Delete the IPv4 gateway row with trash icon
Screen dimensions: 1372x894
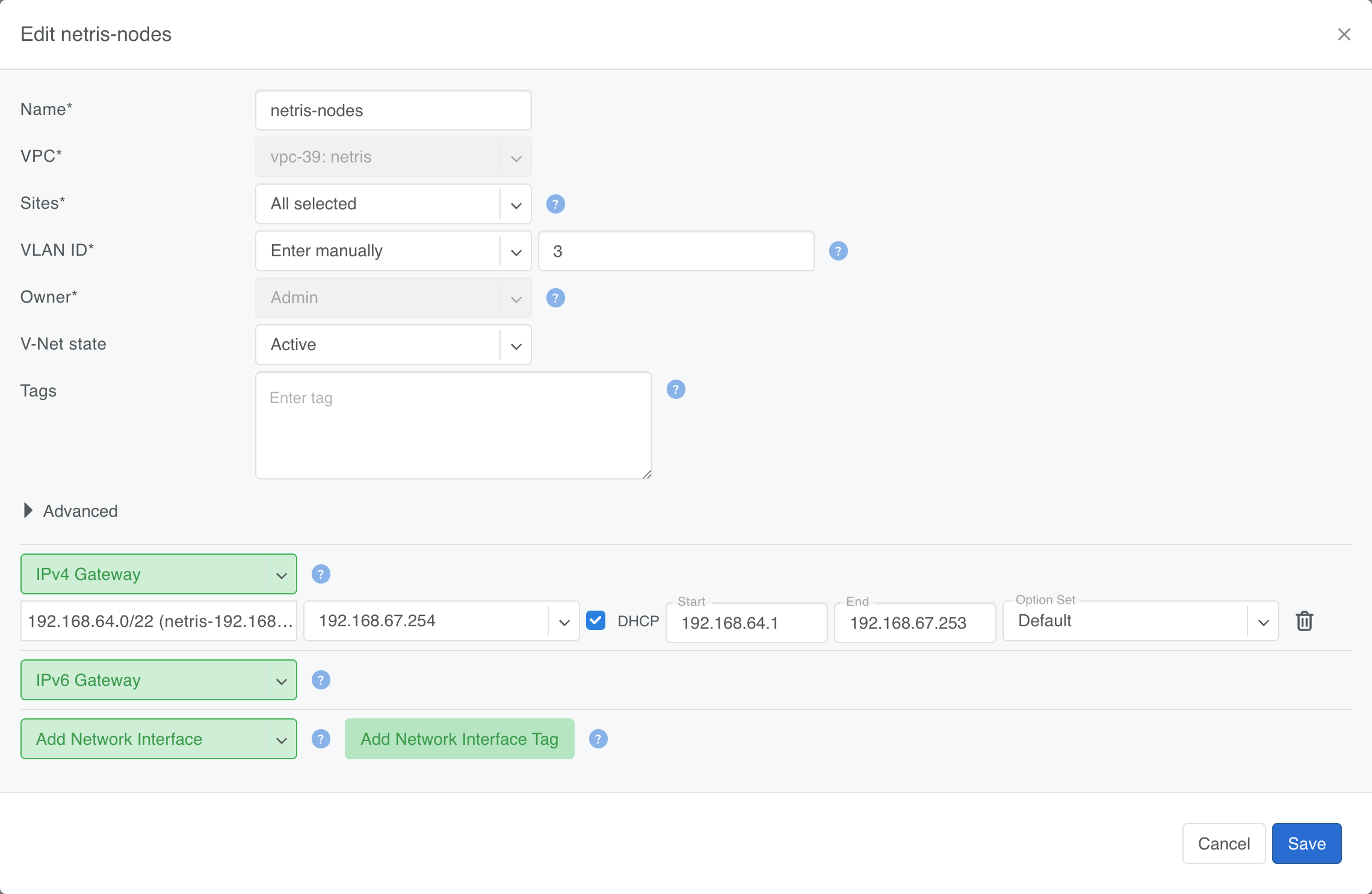coord(1304,621)
